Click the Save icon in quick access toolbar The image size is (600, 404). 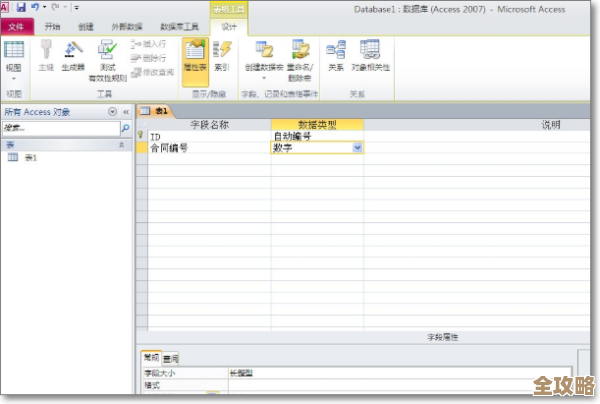(x=21, y=7)
